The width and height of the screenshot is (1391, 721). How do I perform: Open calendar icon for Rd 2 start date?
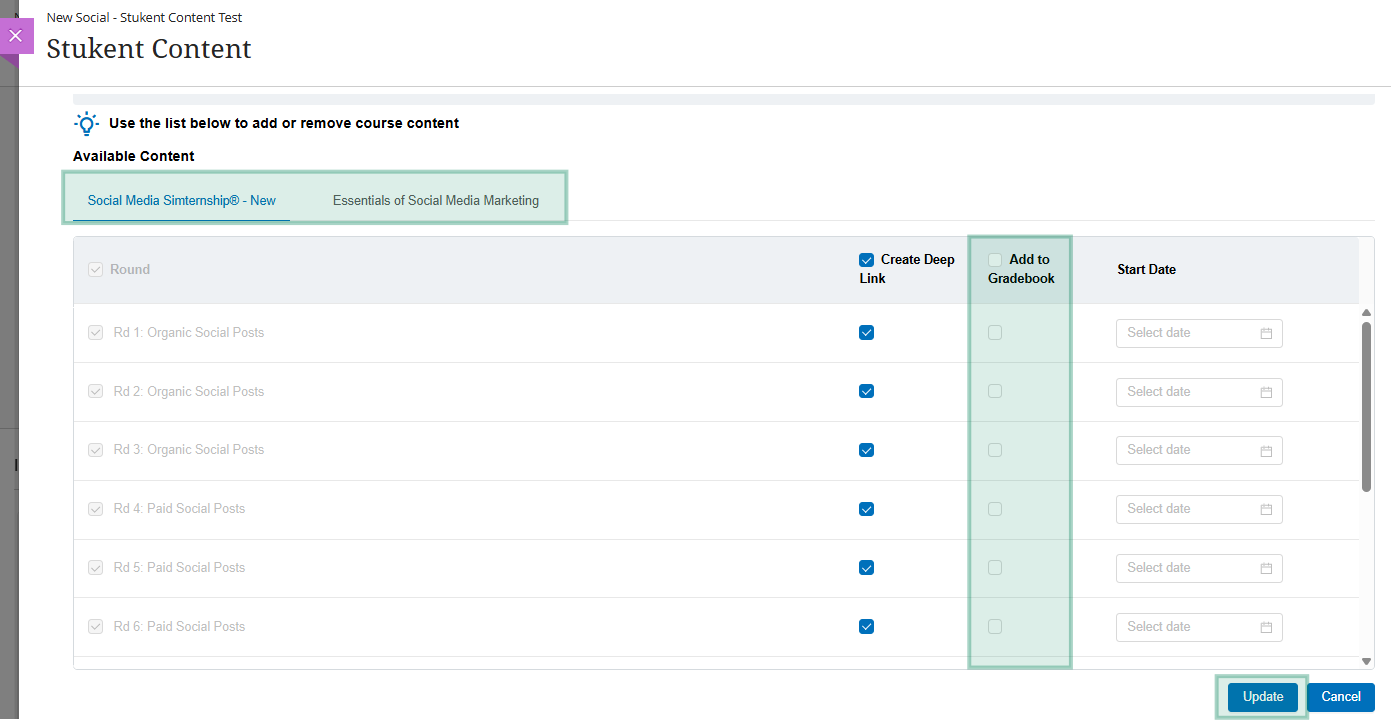point(1266,392)
